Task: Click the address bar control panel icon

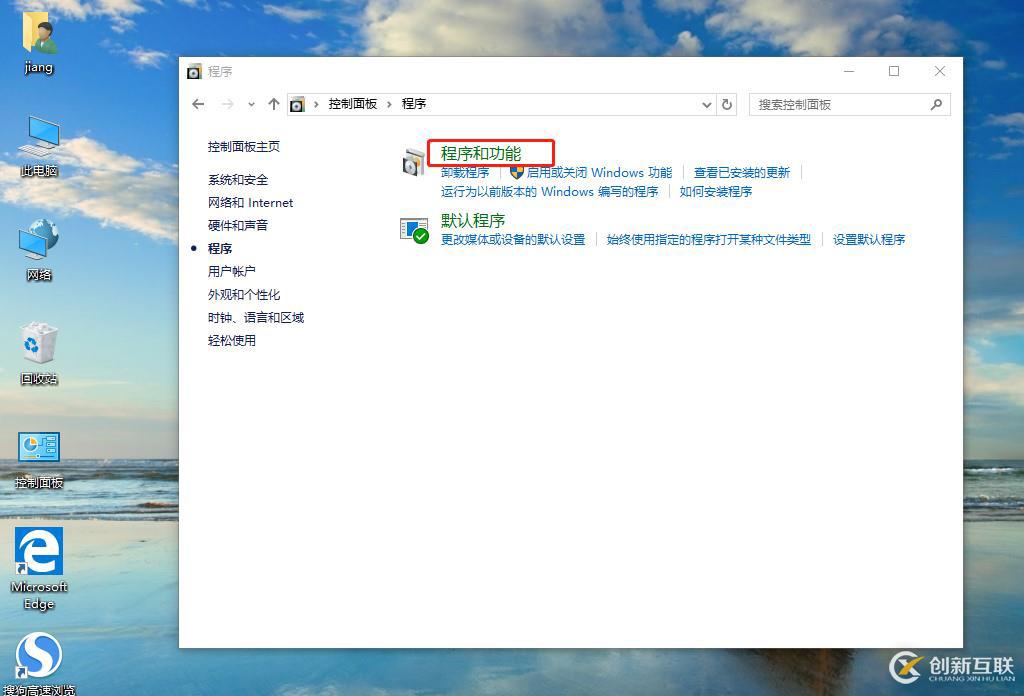Action: point(297,104)
